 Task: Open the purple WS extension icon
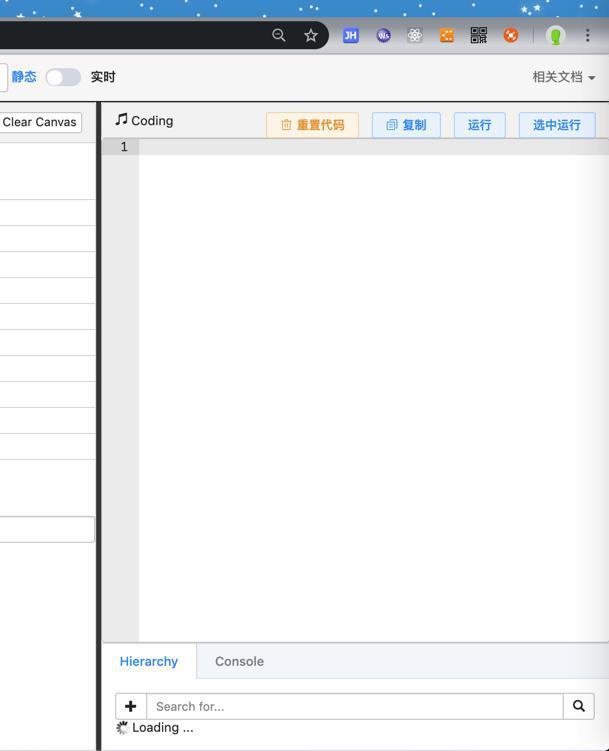pos(383,35)
